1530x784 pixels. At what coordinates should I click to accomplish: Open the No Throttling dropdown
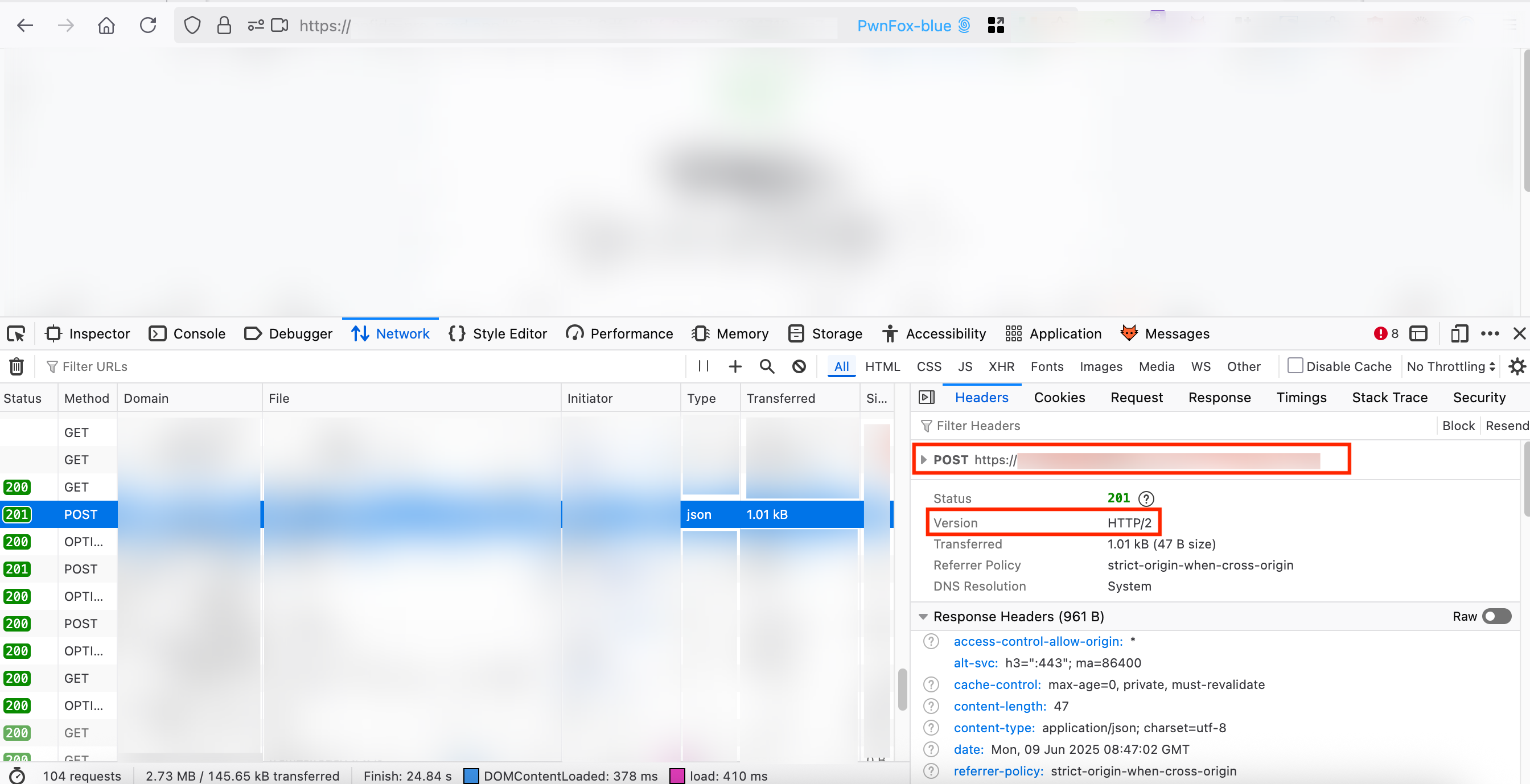[x=1450, y=366]
